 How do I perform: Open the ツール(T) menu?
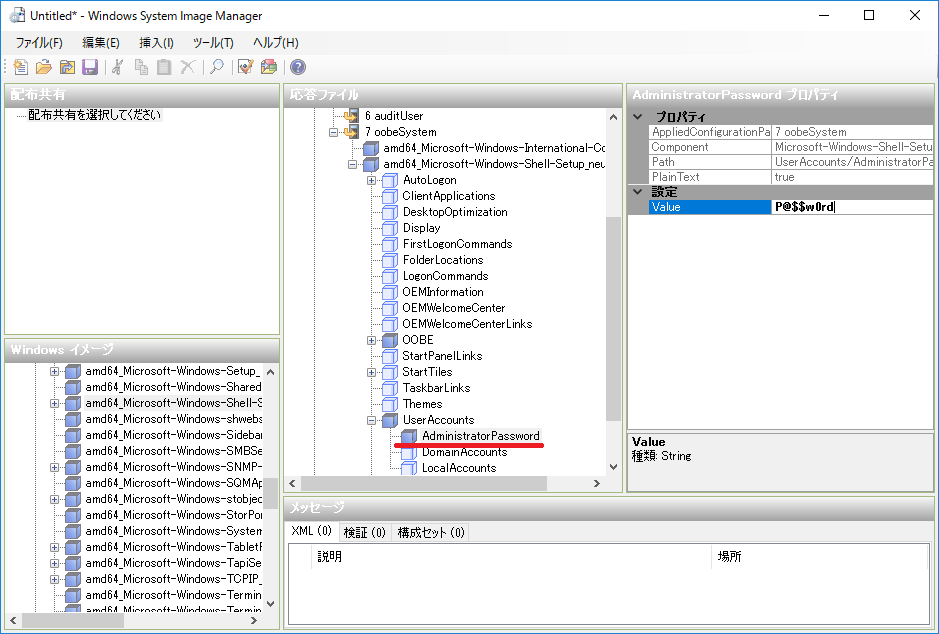click(x=213, y=43)
